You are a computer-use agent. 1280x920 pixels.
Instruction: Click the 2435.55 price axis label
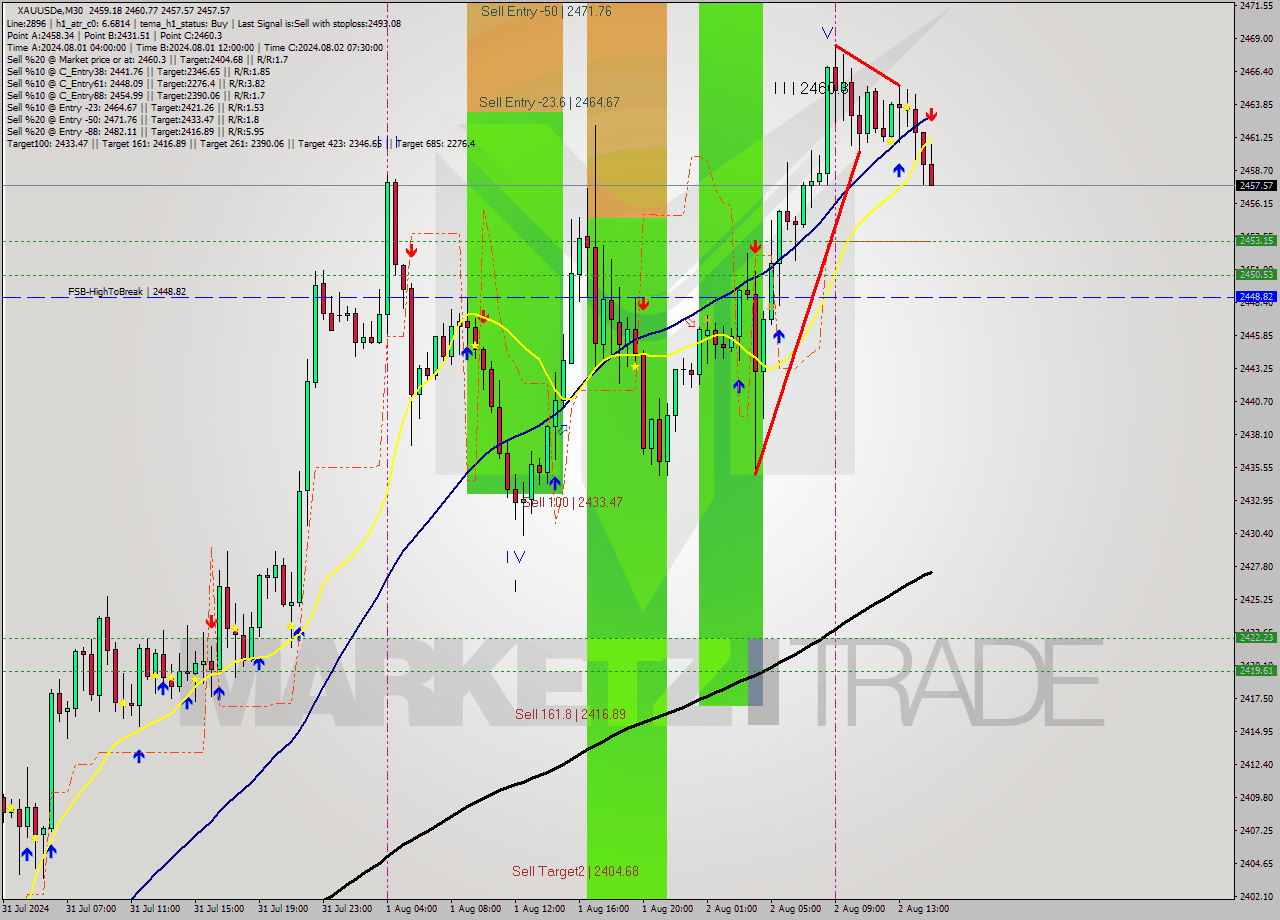coord(1256,467)
